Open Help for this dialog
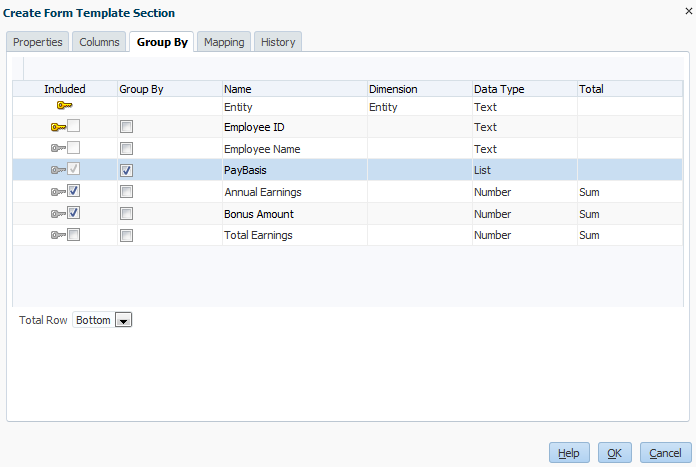Screen dimensions: 696x467 [x=569, y=453]
